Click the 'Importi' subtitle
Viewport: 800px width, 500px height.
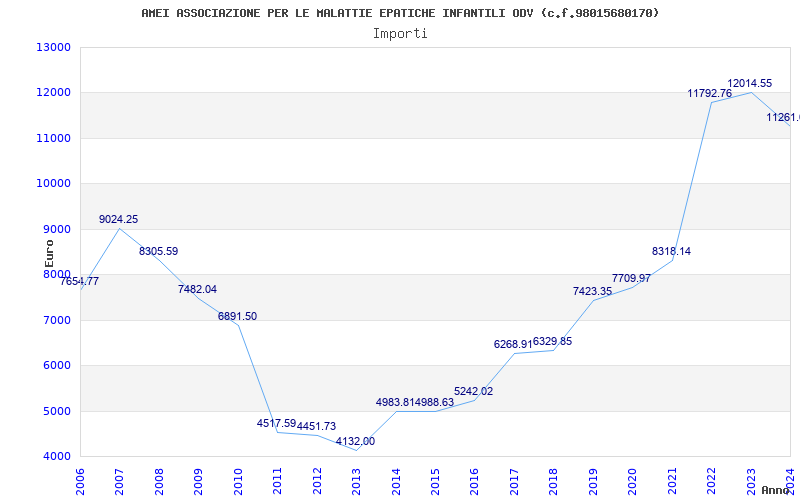[400, 34]
